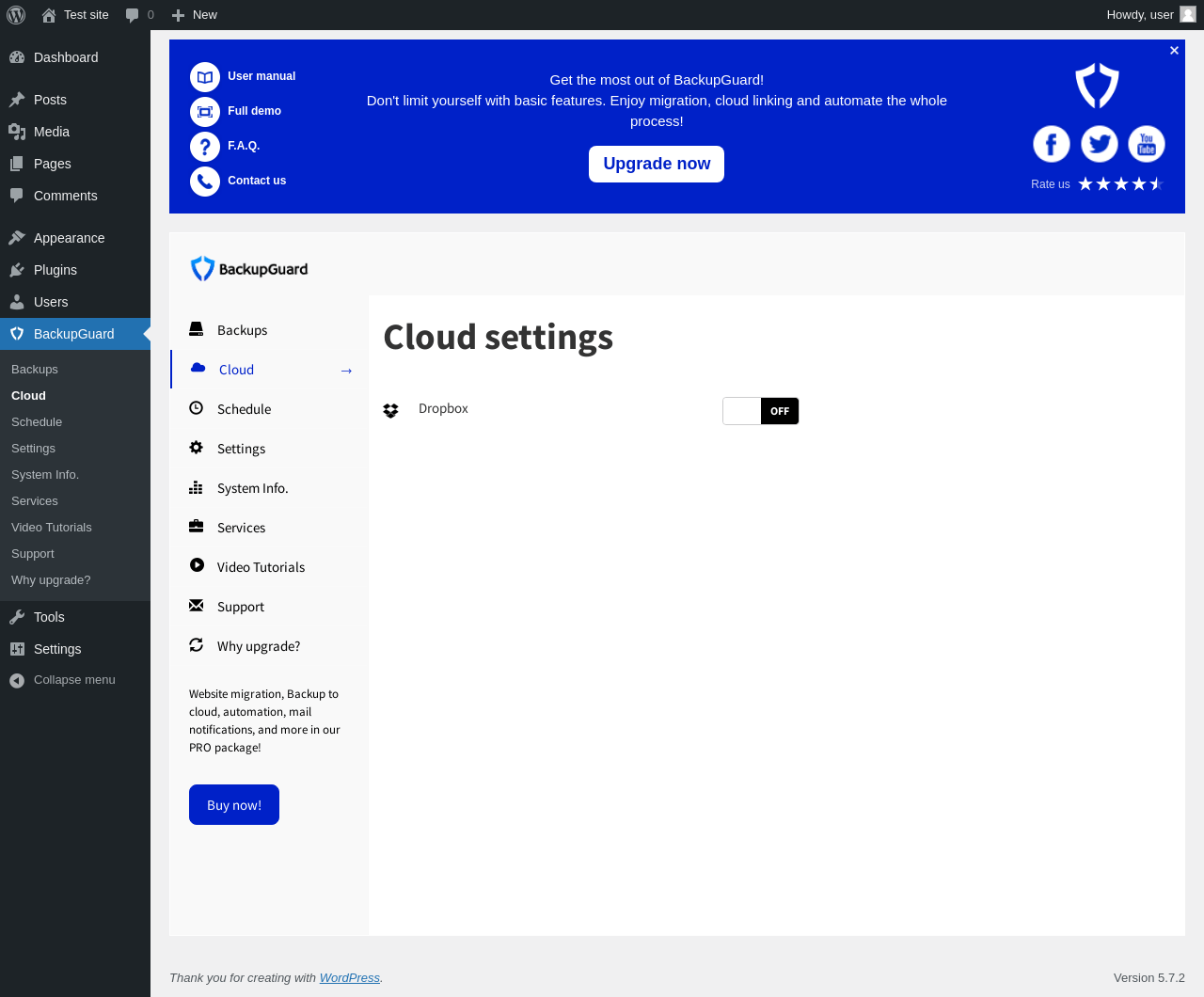Click the BackupGuard logo in plugin header
Image resolution: width=1204 pixels, height=997 pixels.
point(249,269)
